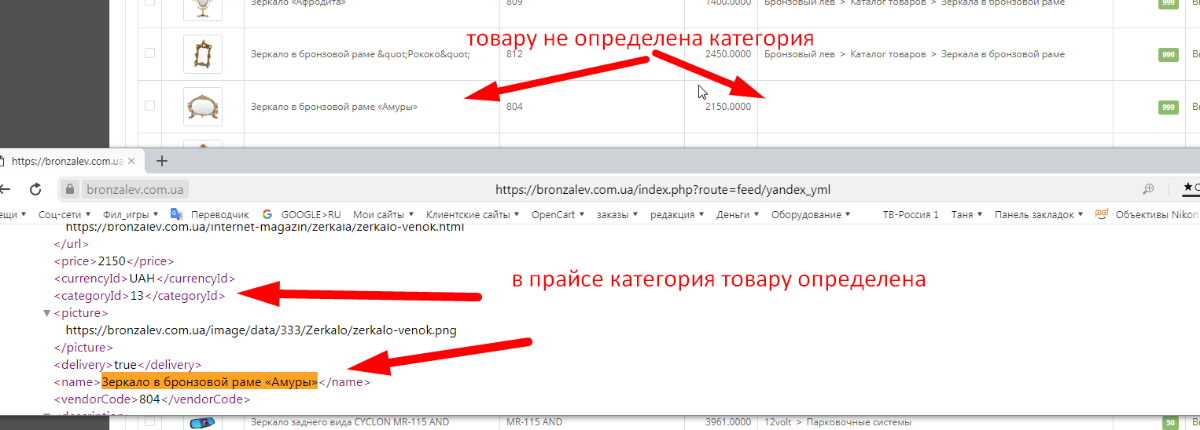Open thumbnail of CYCLON rear-view mirror
This screenshot has height=430, width=1200.
(203, 423)
